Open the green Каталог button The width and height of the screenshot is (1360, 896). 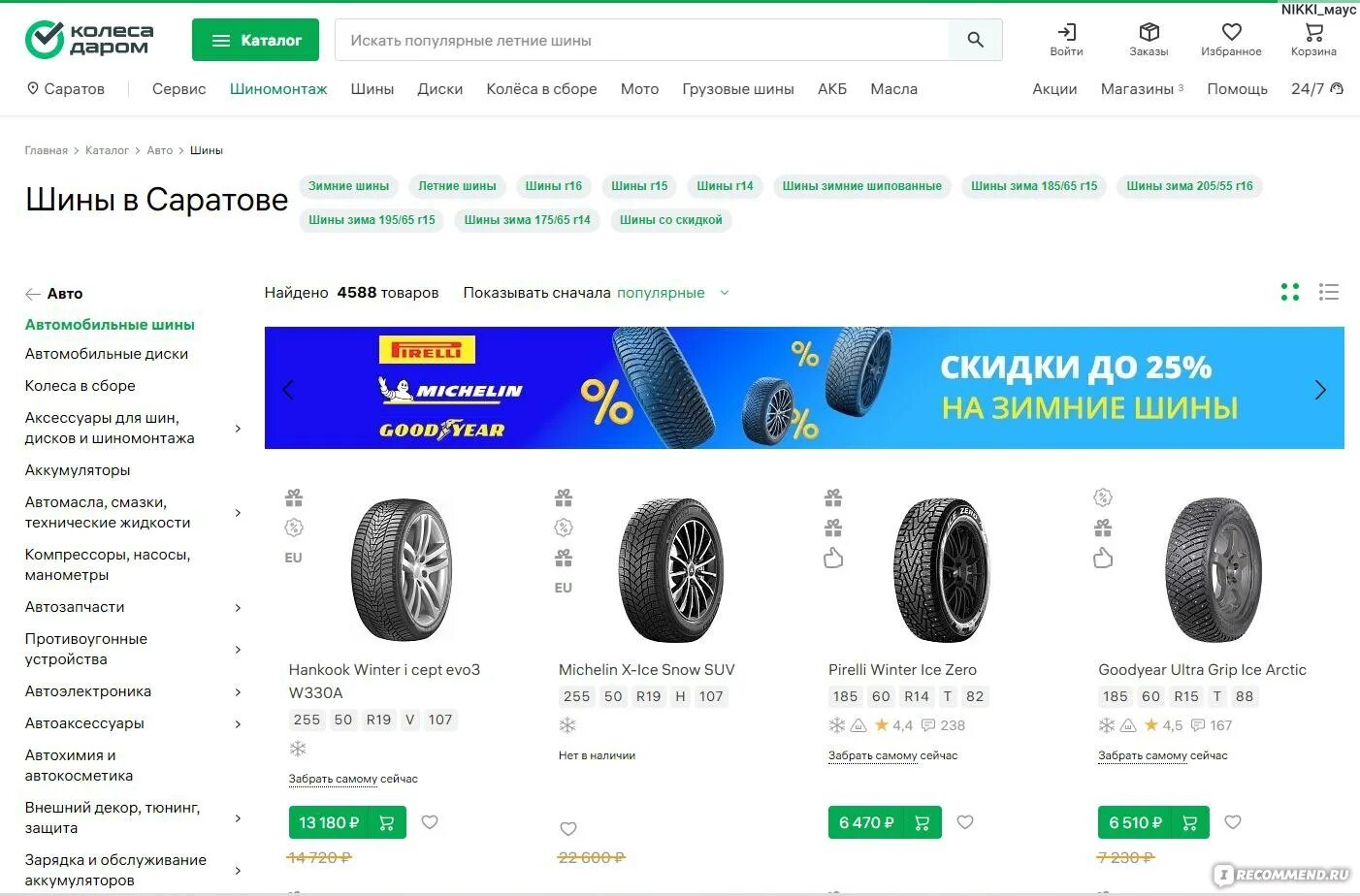255,40
